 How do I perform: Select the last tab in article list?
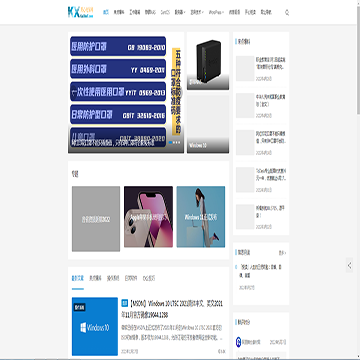(149, 278)
